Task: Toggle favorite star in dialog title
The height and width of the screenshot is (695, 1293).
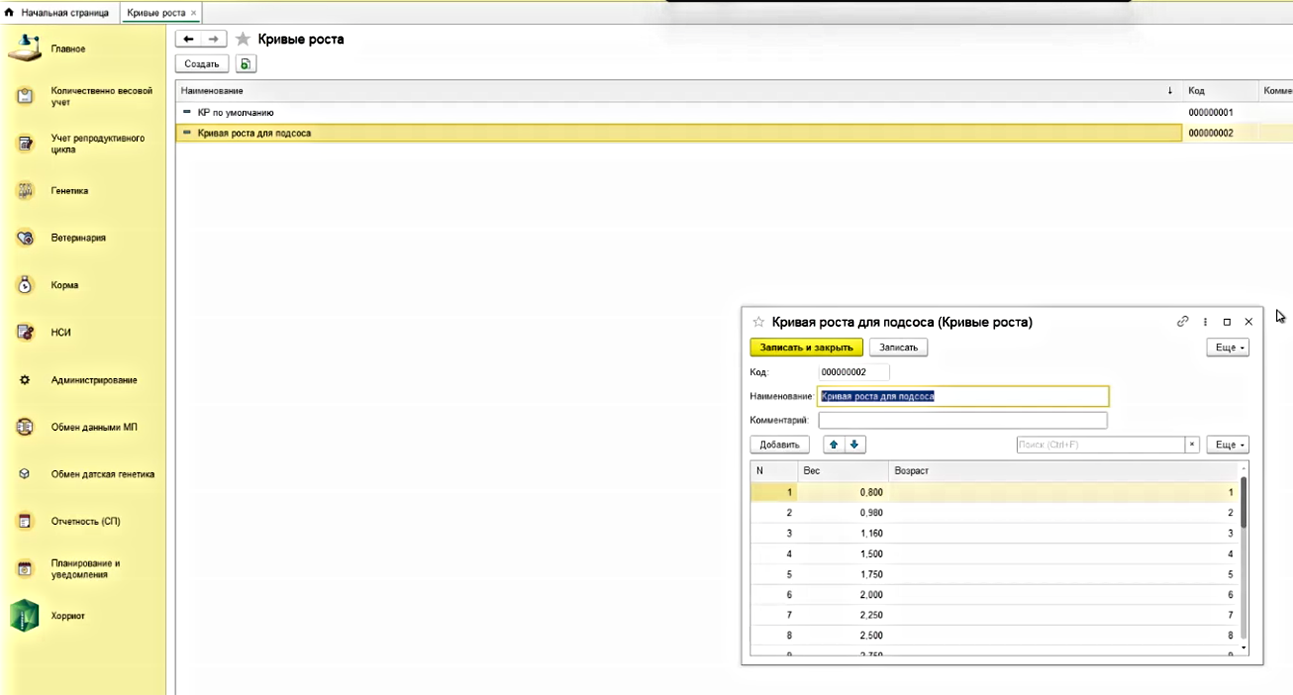Action: (758, 322)
